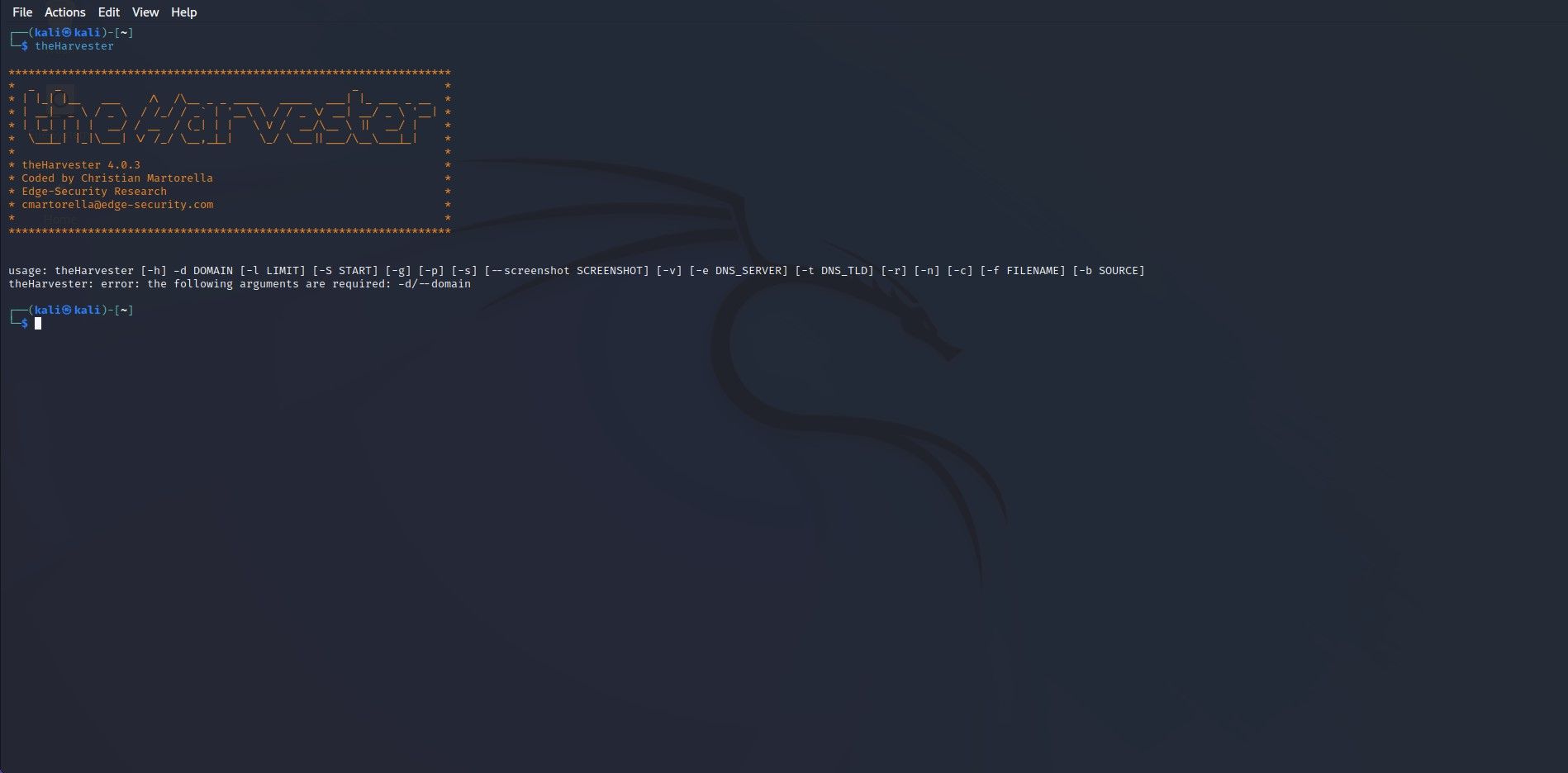1568x773 pixels.
Task: Click the typed 'theHarvester' command after the prompt
Action: pos(74,46)
